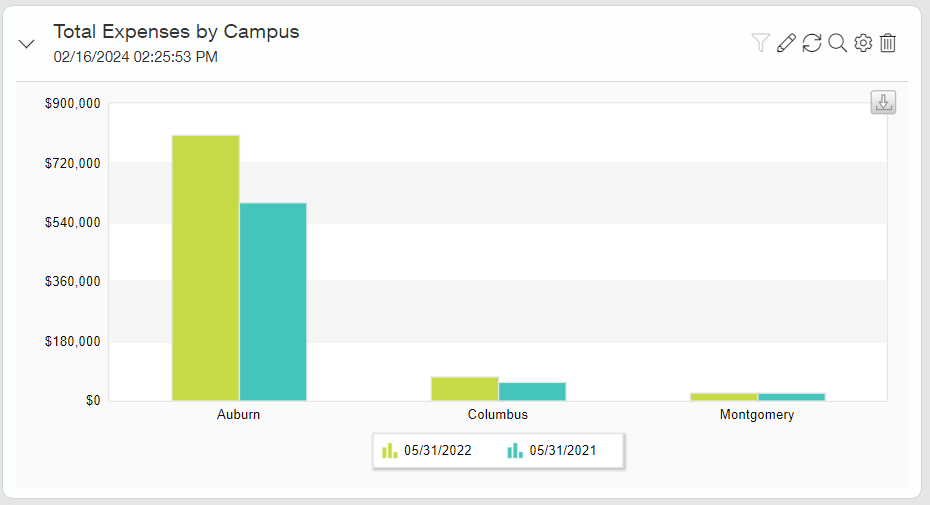Click the Total Expenses by Campus title
Screen dimensions: 930x505
pos(176,32)
